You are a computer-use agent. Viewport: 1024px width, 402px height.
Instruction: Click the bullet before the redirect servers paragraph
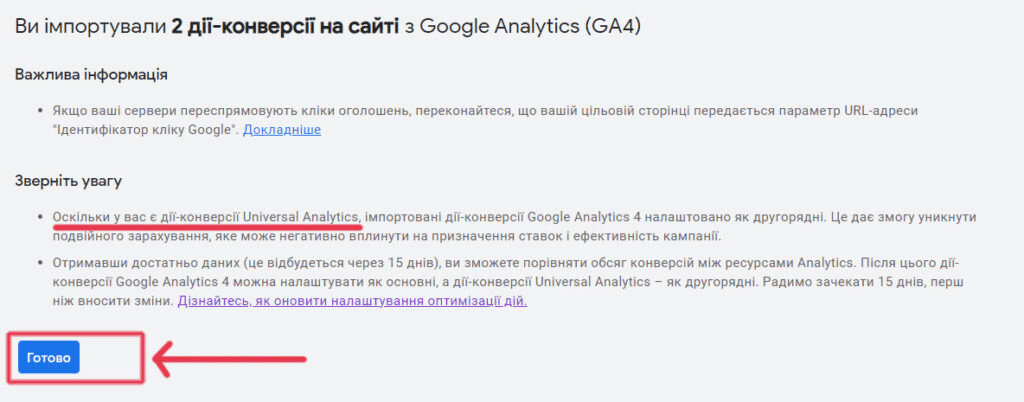pyautogui.click(x=38, y=110)
